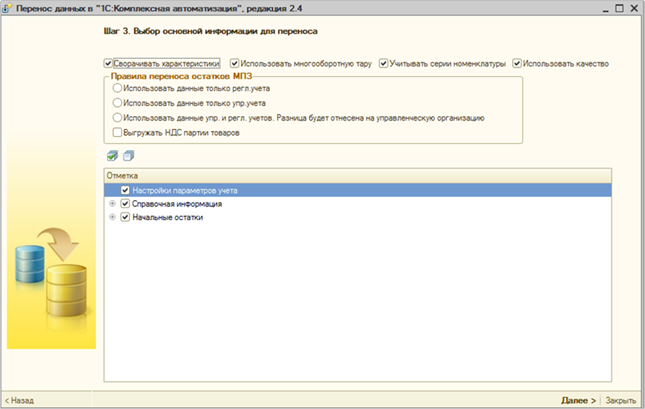
Task: Click the check all items icon
Action: 112,155
